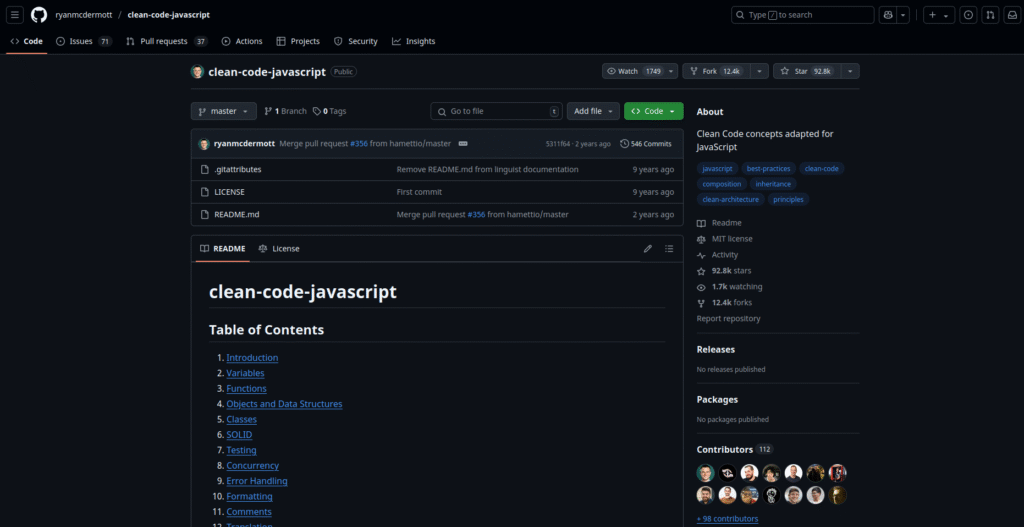Jump to the SOLID section
Image resolution: width=1024 pixels, height=527 pixels.
click(239, 435)
